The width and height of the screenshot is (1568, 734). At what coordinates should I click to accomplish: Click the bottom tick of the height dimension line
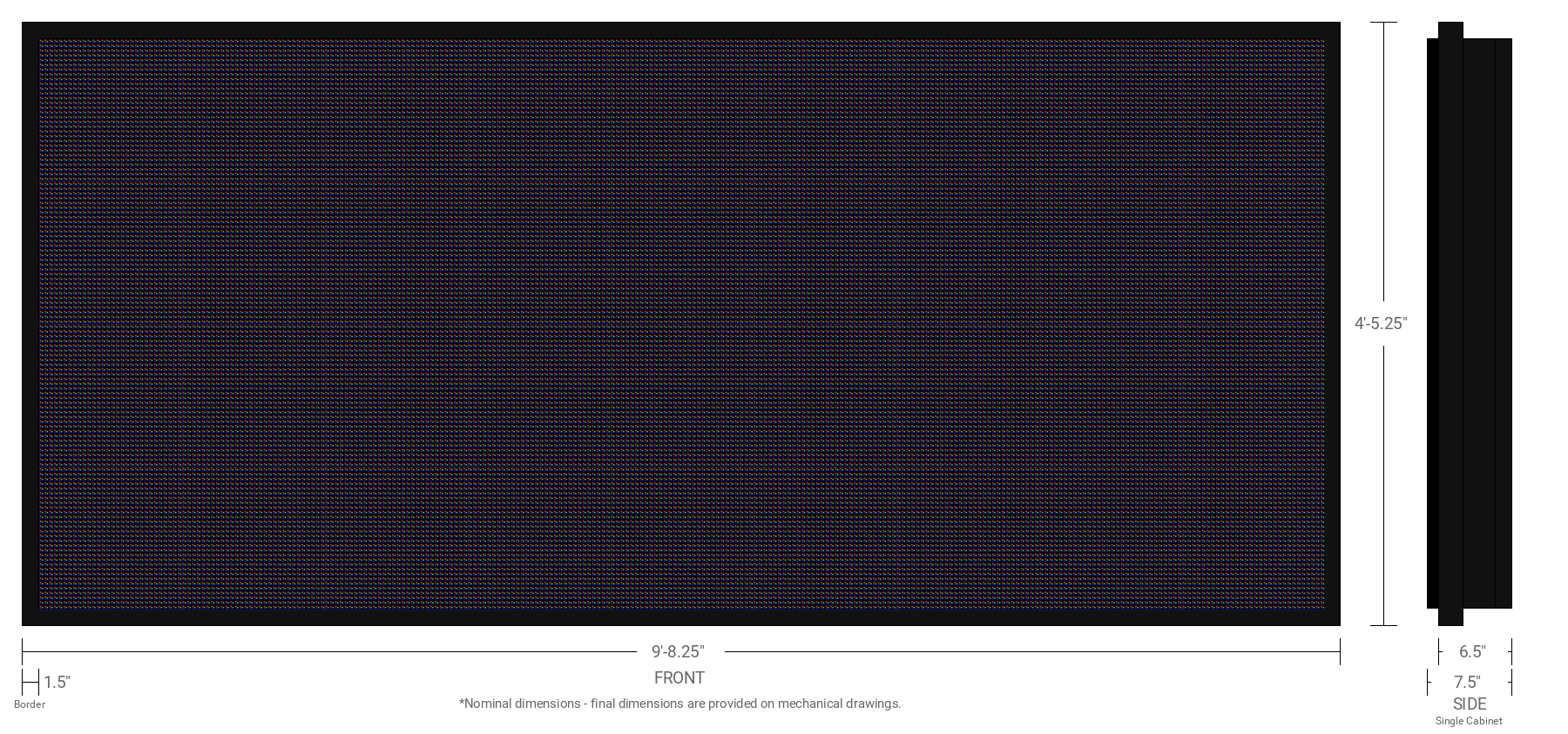click(x=1383, y=625)
